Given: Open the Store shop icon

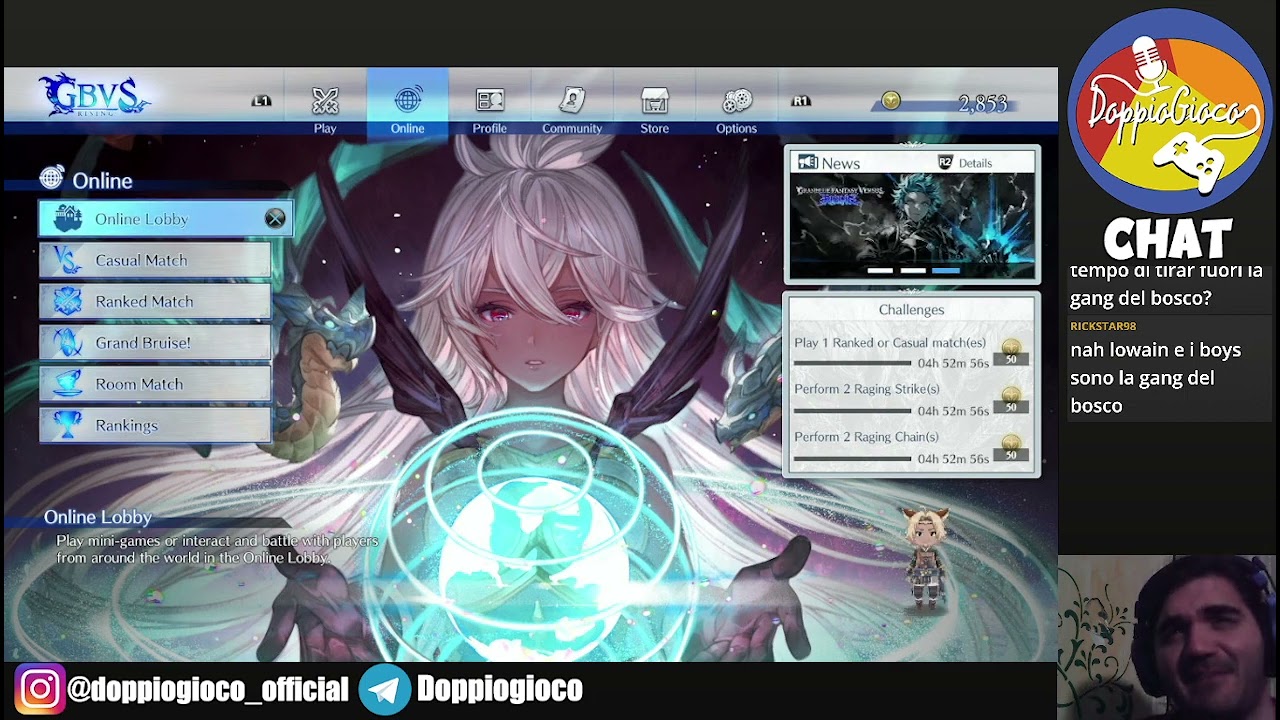Looking at the screenshot, I should pos(655,101).
